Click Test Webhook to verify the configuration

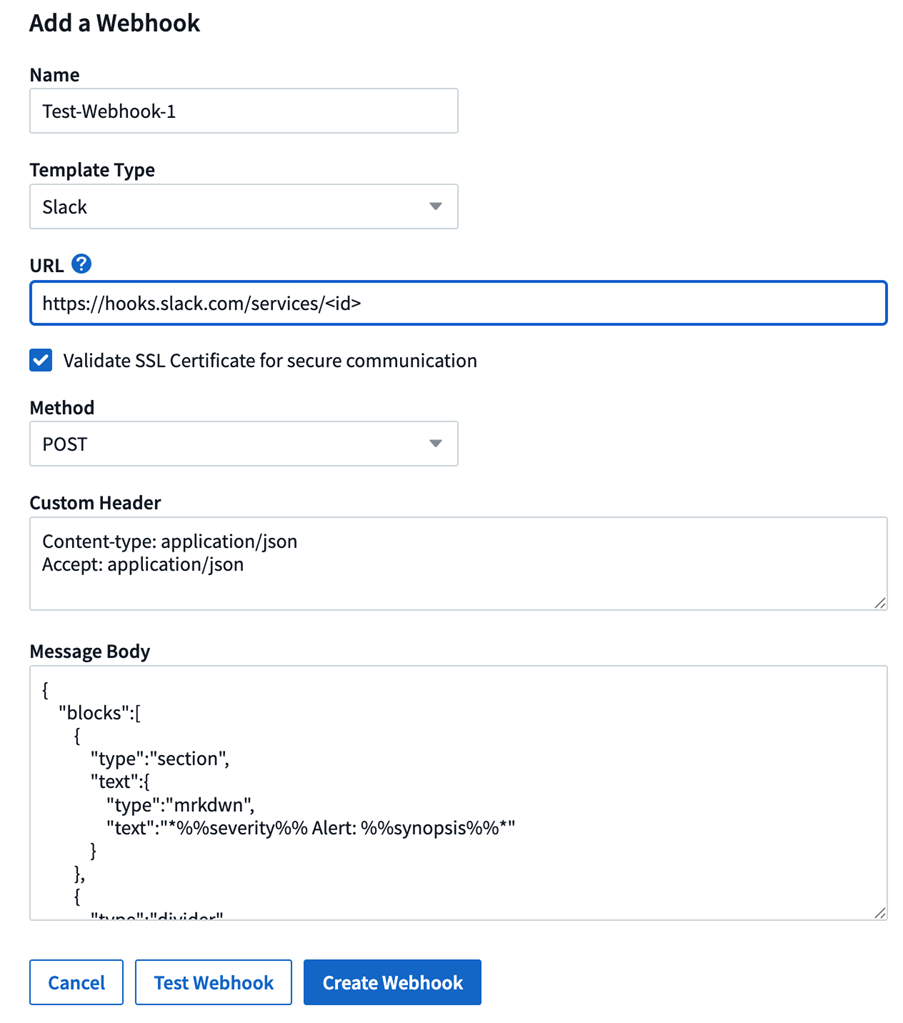[x=213, y=982]
